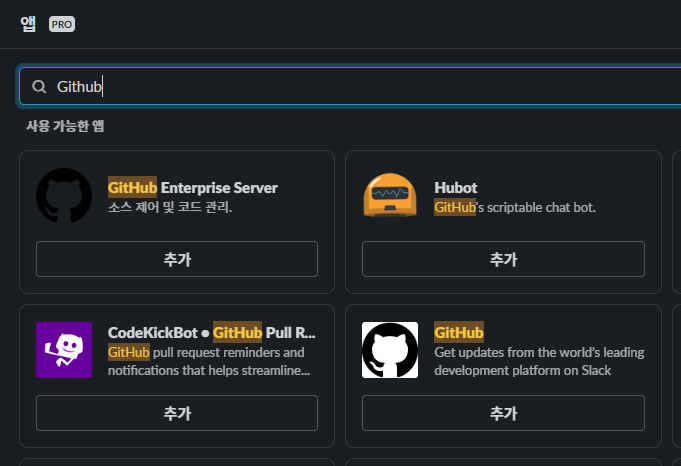Add Hubot using its 추가 button
The image size is (681, 466).
click(x=503, y=259)
